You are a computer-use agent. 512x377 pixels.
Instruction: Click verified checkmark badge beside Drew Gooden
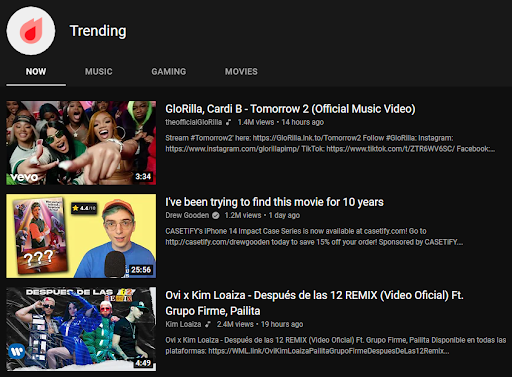tap(216, 216)
